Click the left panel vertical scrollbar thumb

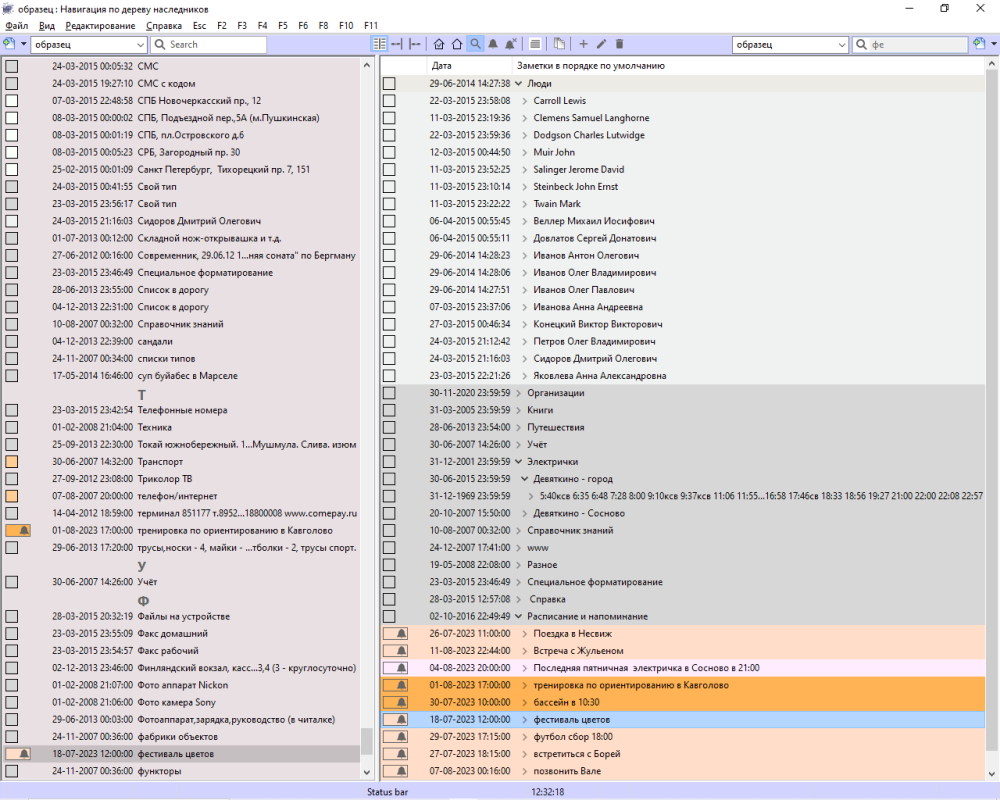pyautogui.click(x=367, y=741)
